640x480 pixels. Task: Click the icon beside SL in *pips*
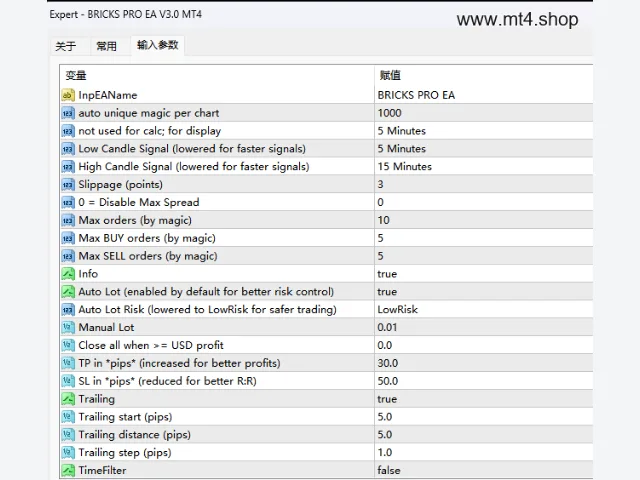[x=68, y=381]
